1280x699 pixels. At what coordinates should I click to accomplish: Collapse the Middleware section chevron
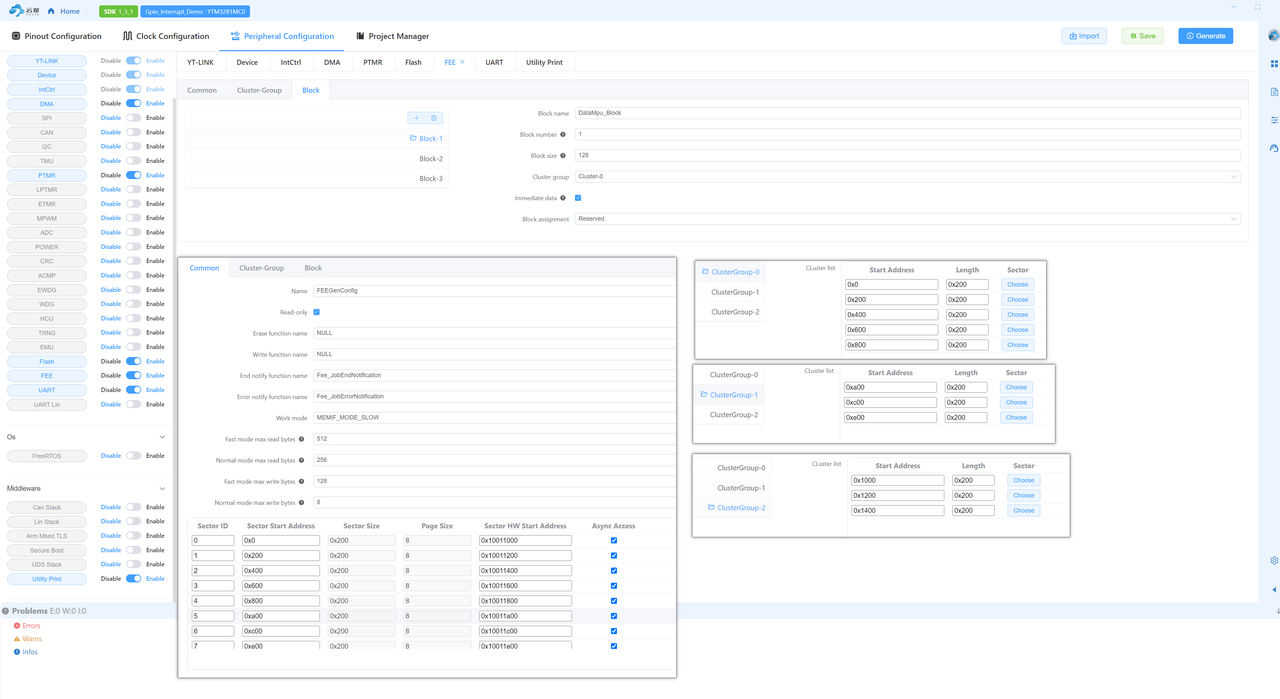click(162, 488)
